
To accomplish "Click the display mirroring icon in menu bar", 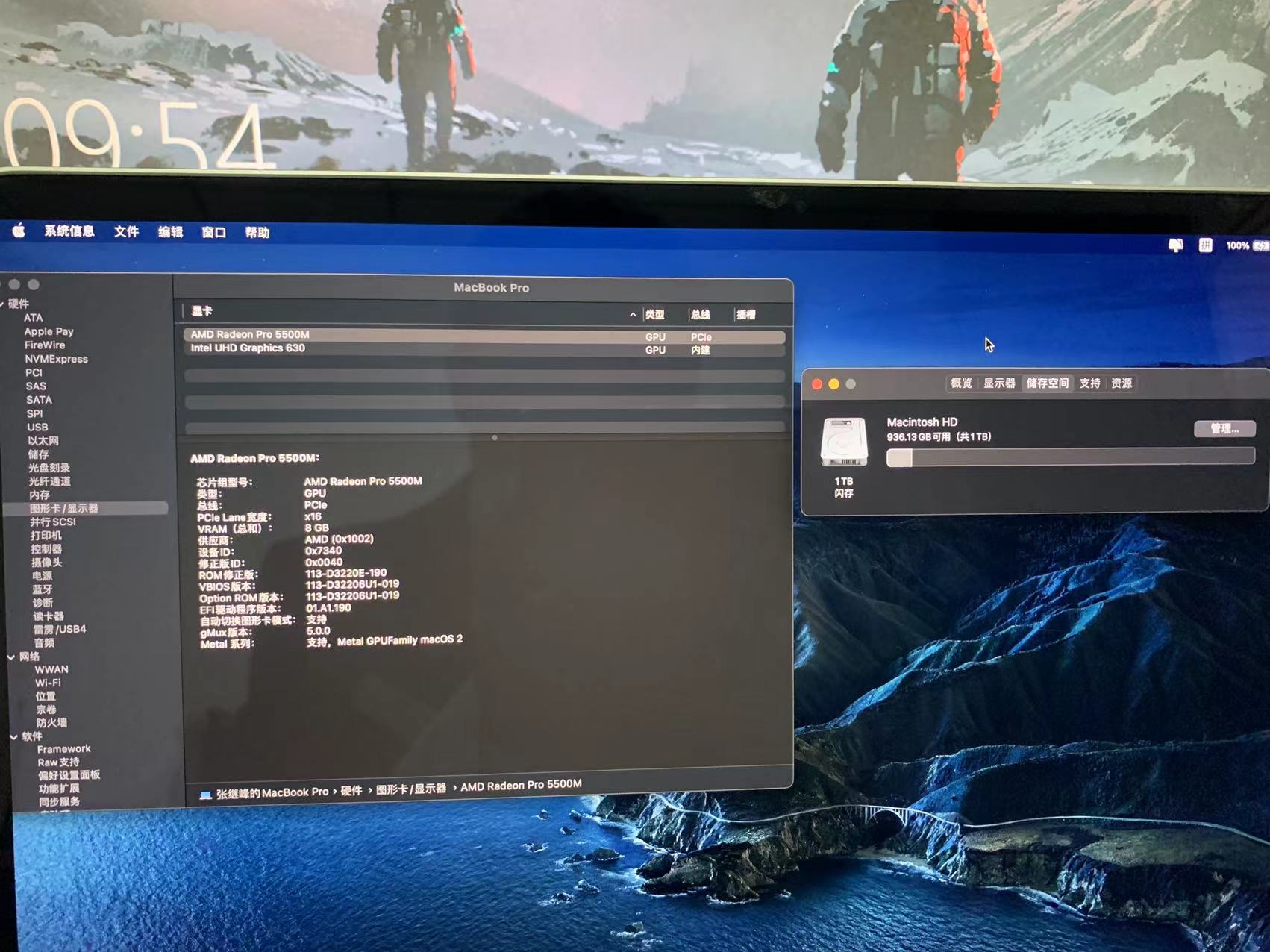I will [x=1176, y=245].
